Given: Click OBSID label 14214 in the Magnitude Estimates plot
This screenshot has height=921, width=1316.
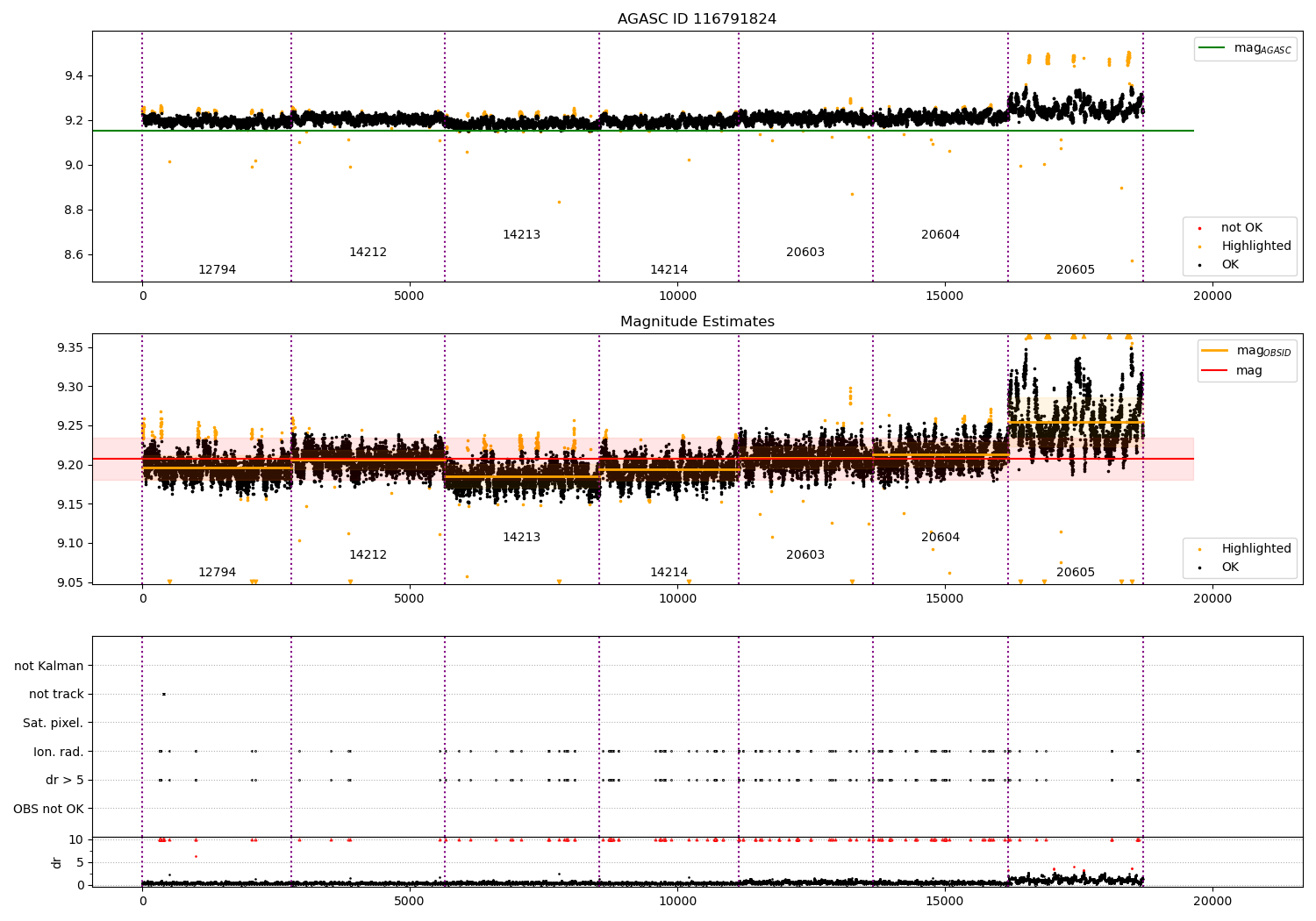Looking at the screenshot, I should (x=669, y=573).
